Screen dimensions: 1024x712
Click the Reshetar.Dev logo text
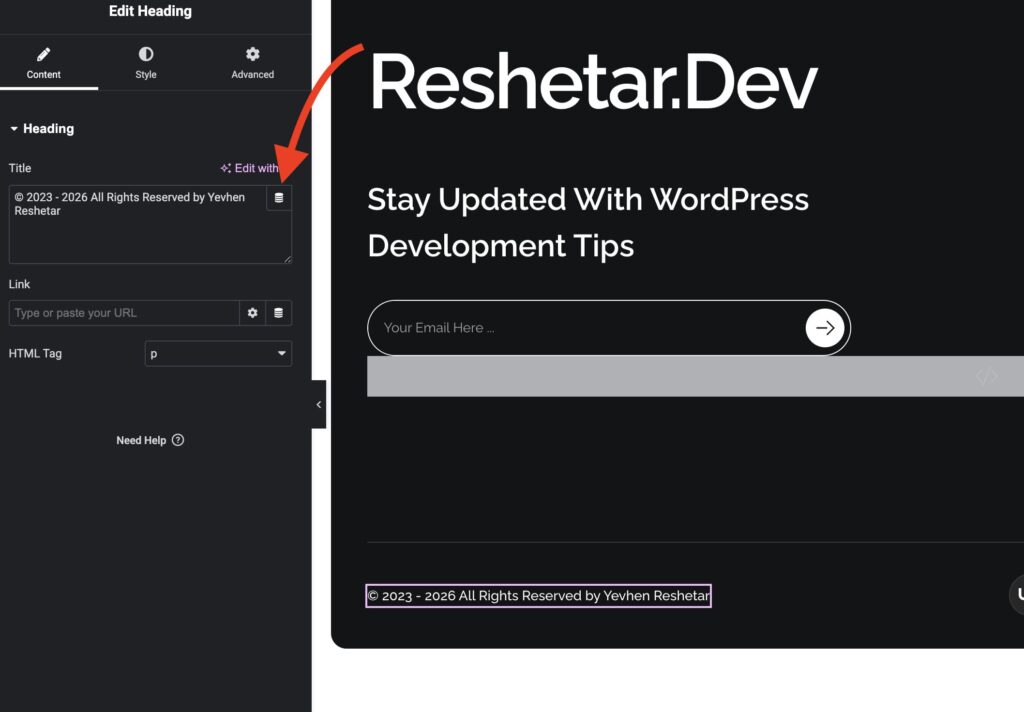tap(594, 82)
